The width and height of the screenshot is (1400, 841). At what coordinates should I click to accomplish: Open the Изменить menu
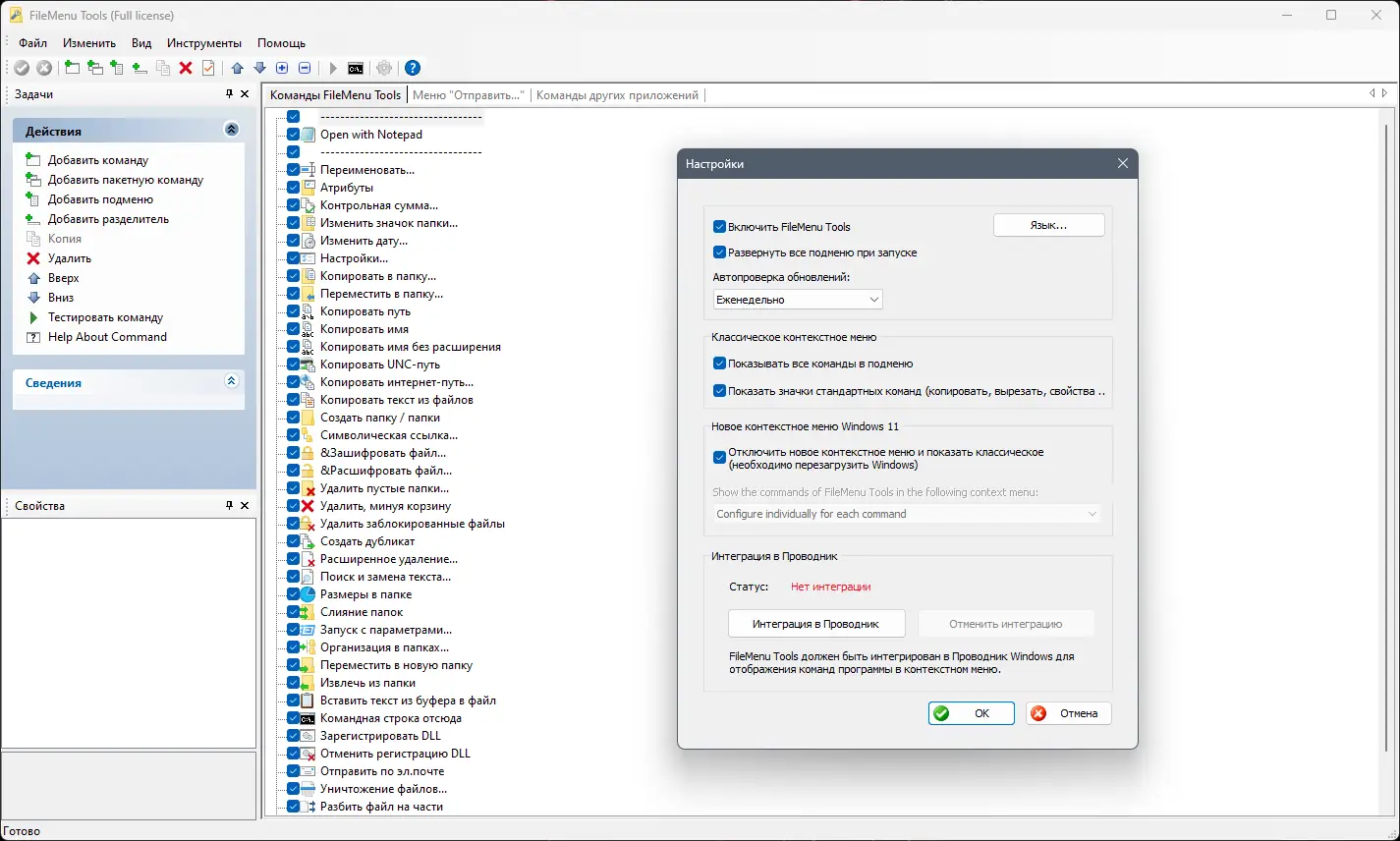coord(89,43)
